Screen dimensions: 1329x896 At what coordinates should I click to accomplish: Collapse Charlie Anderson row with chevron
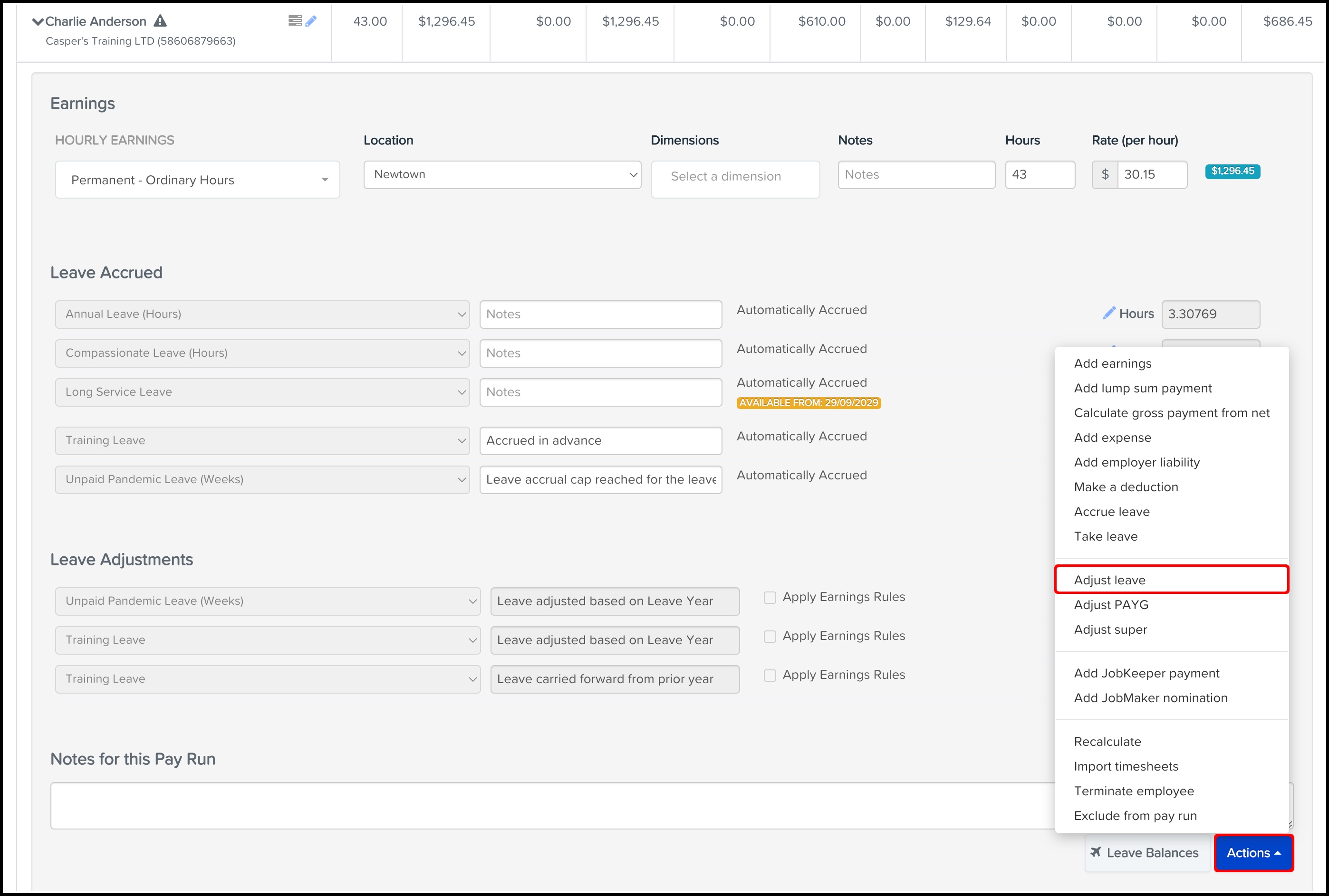click(38, 22)
